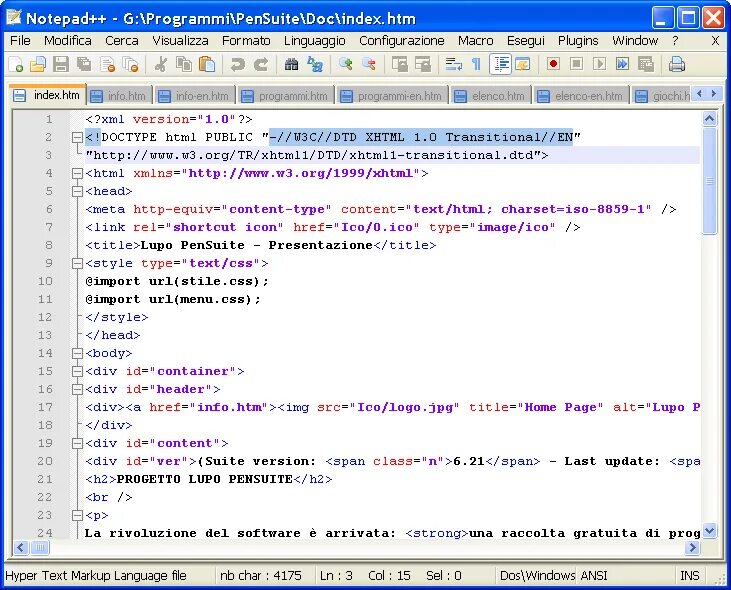The height and width of the screenshot is (590, 731).
Task: Toggle word wrap toolbar icon
Action: (453, 64)
